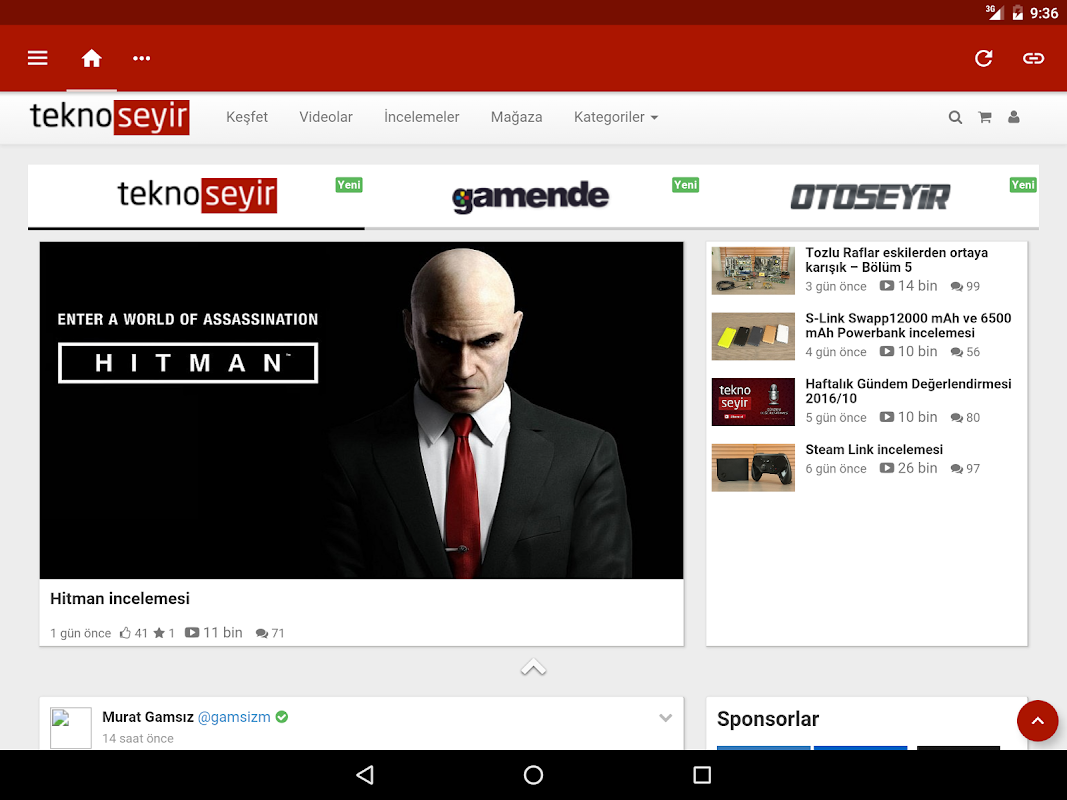Viewport: 1067px width, 800px height.
Task: Click the "14 saat önce" timestamp
Action: (137, 739)
